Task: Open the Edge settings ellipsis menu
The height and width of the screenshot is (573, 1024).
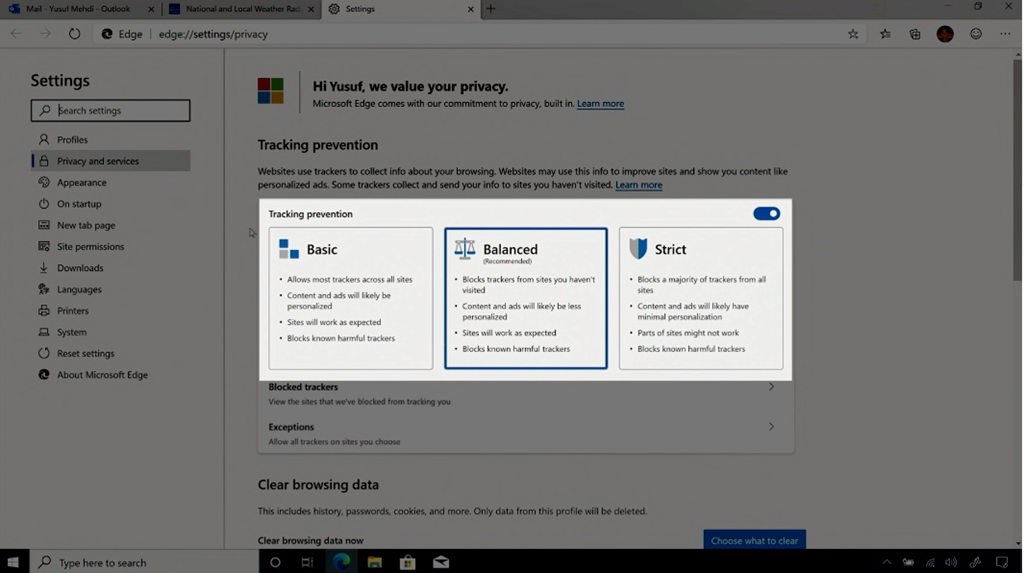Action: coord(1005,34)
